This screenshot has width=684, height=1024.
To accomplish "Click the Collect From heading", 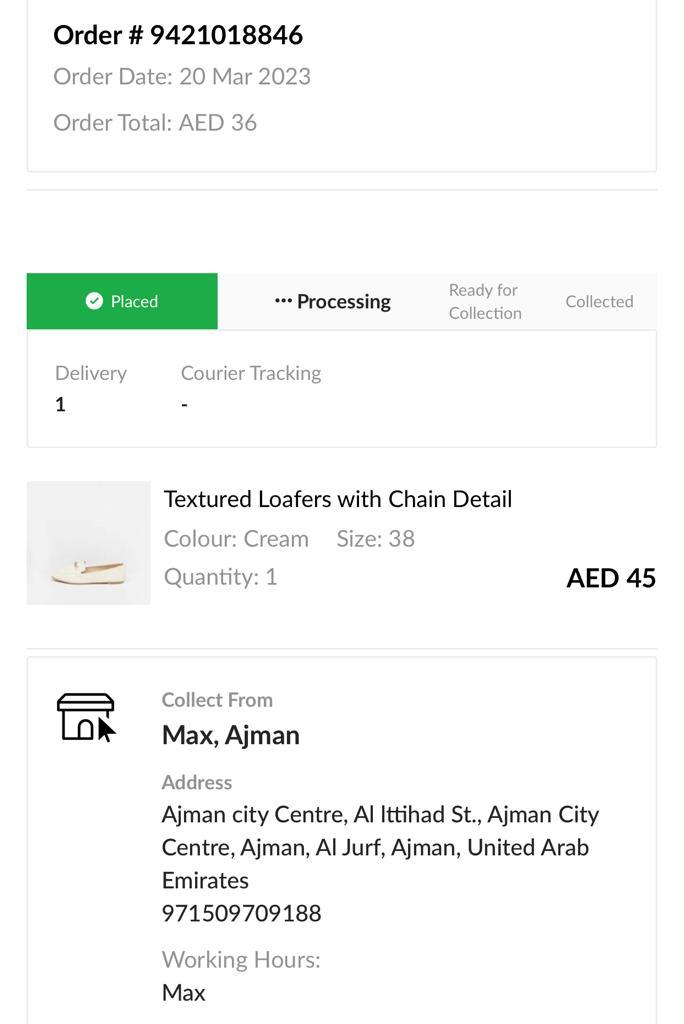I will coord(217,700).
